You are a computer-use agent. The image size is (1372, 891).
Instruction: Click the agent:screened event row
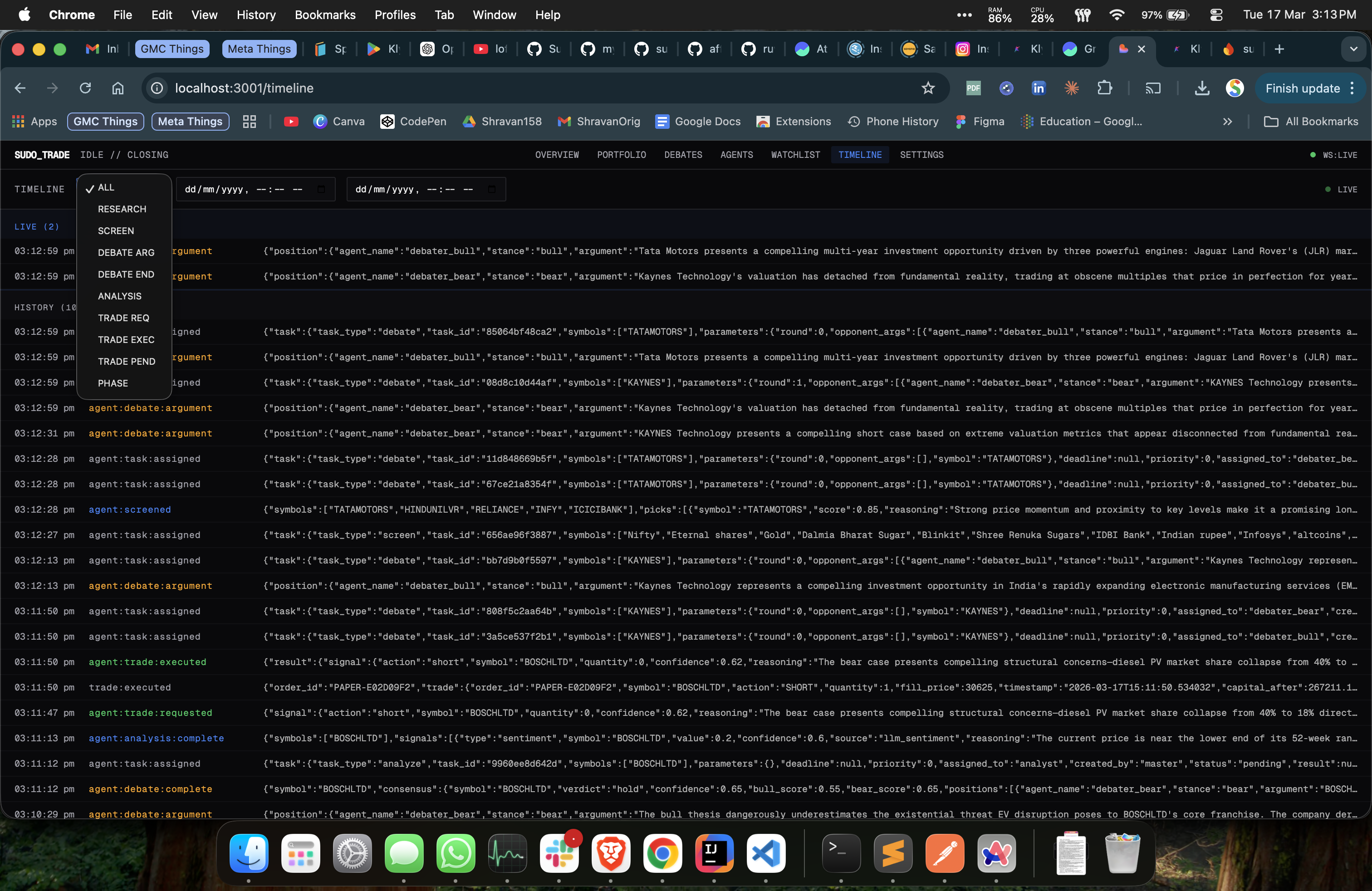point(686,510)
